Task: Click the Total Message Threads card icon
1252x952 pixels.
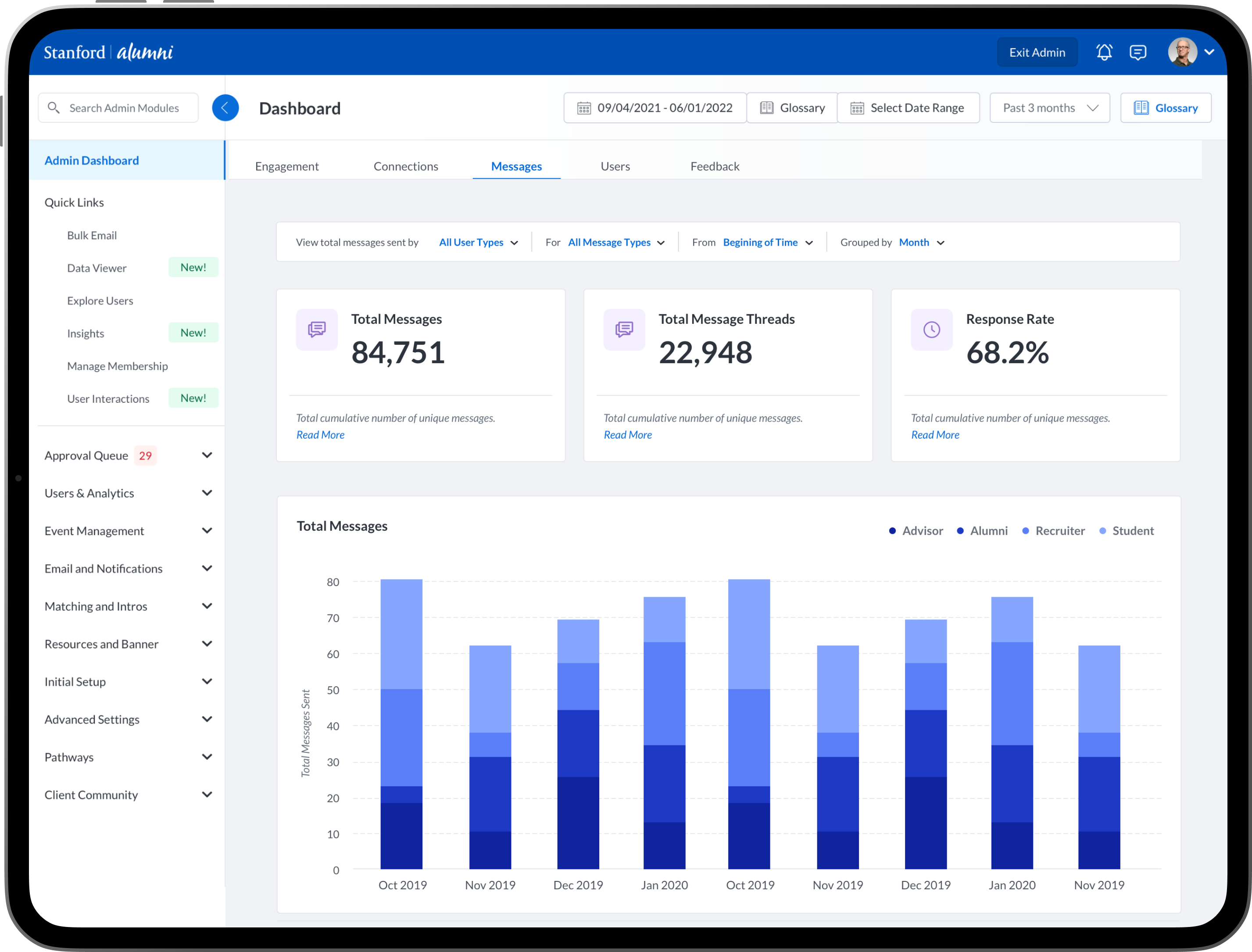Action: click(x=624, y=329)
